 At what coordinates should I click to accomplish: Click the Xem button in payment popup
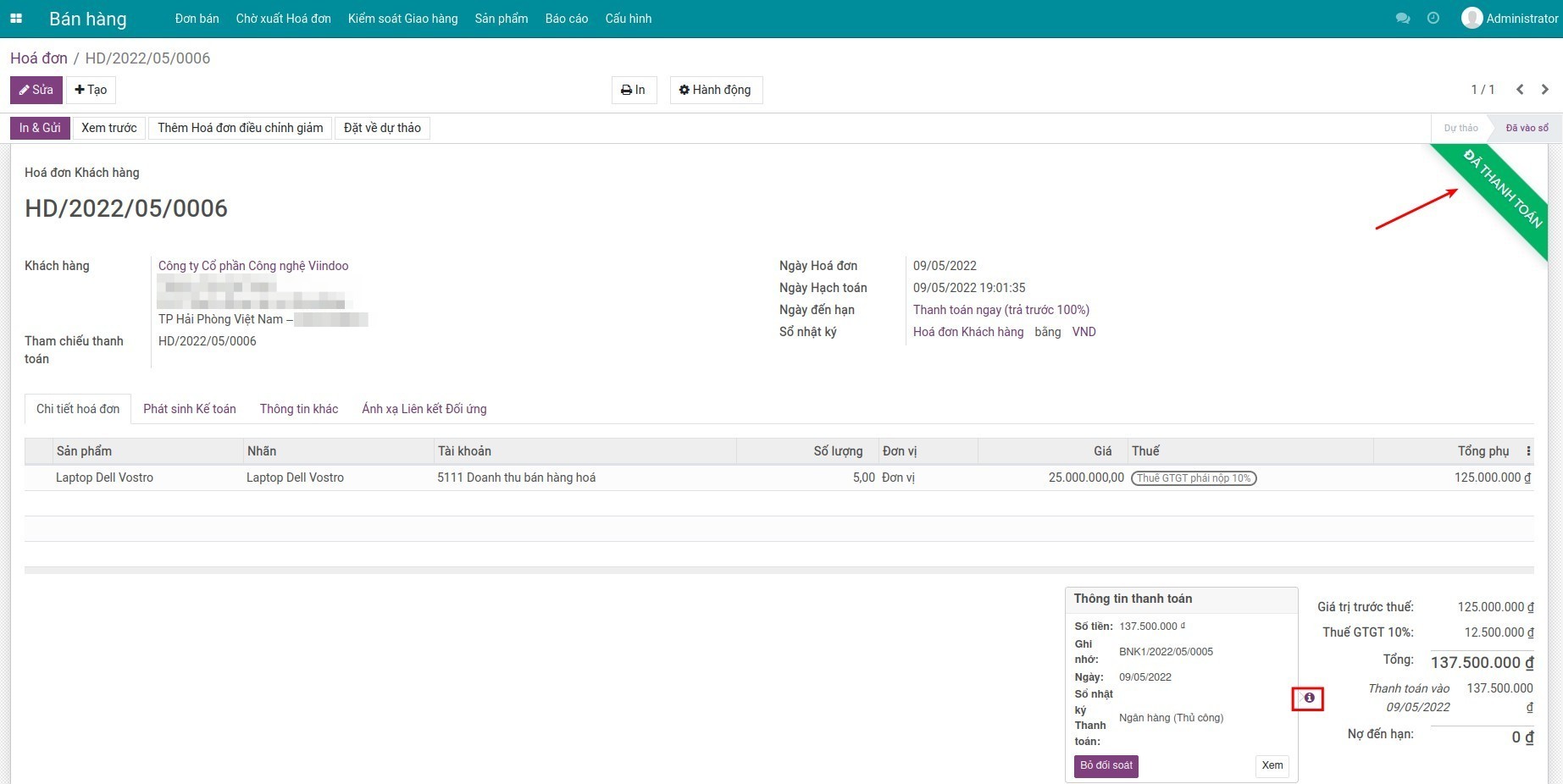[1272, 765]
